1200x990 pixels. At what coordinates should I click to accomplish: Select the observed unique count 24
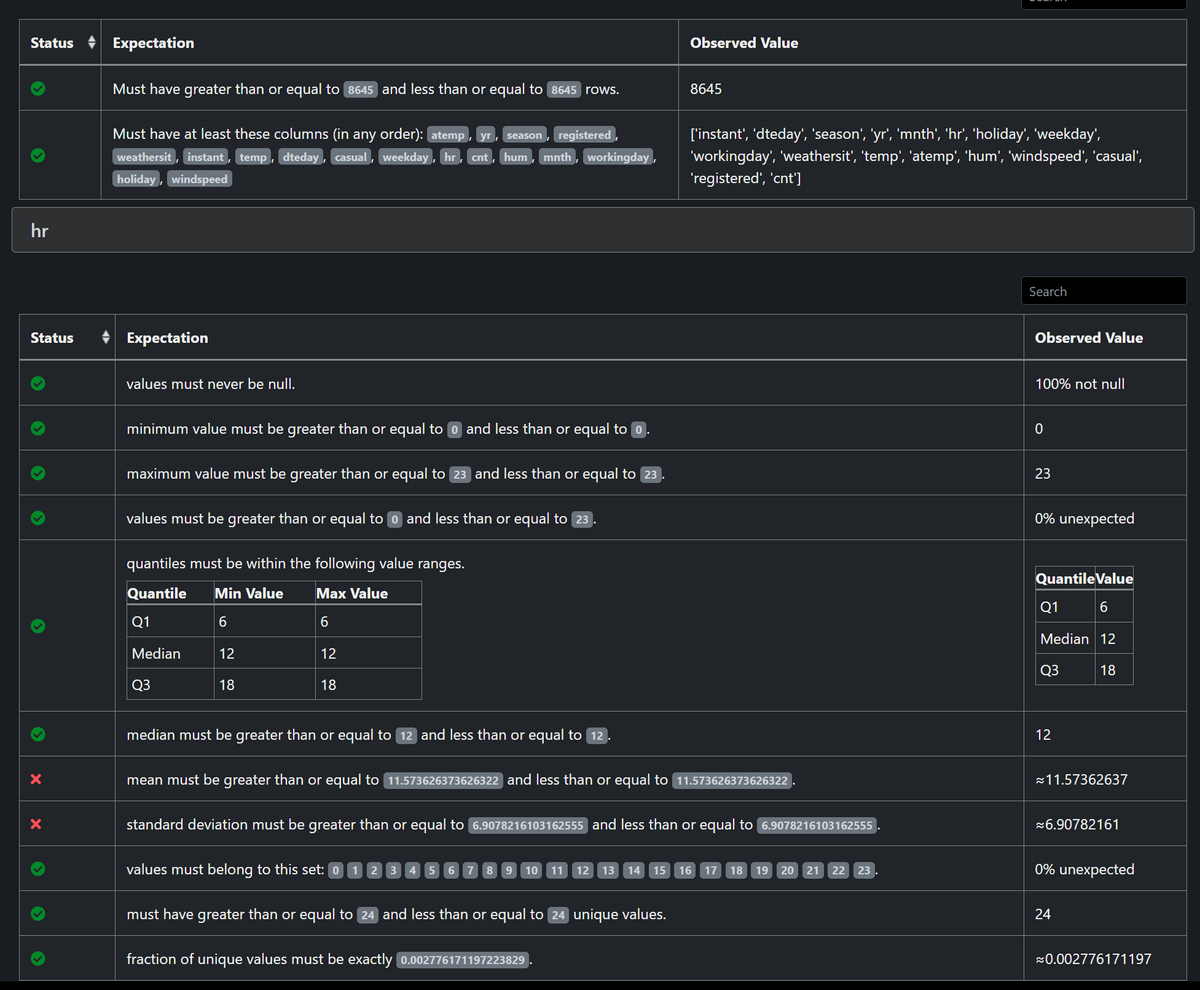(x=1043, y=914)
